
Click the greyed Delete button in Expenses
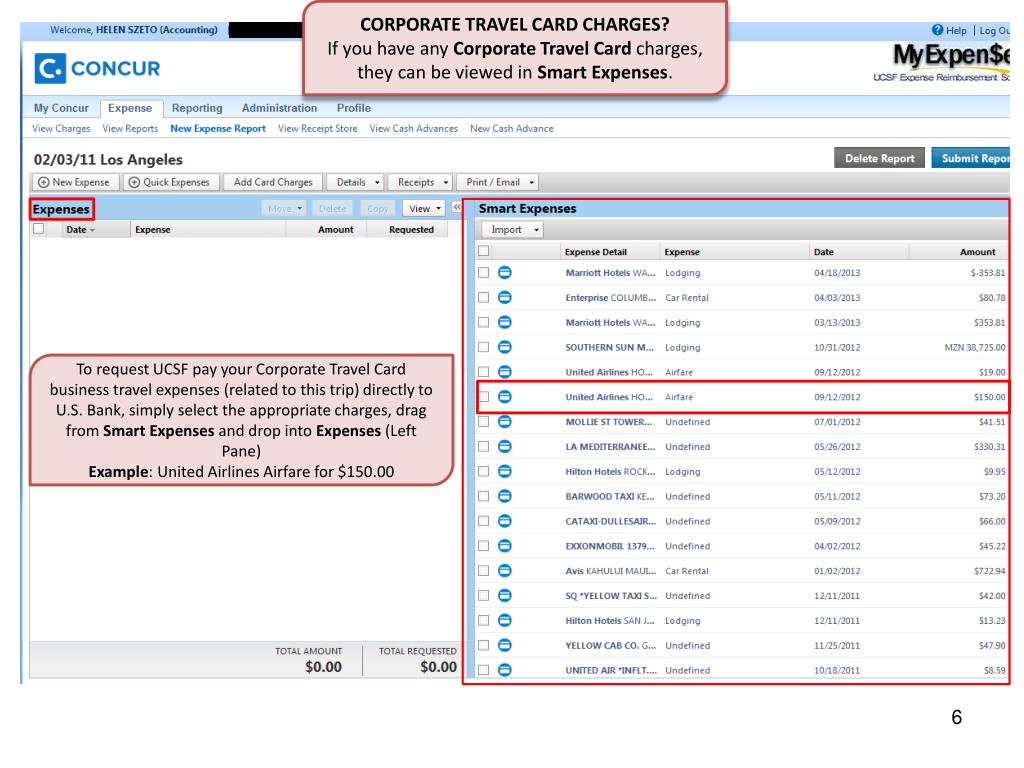332,209
